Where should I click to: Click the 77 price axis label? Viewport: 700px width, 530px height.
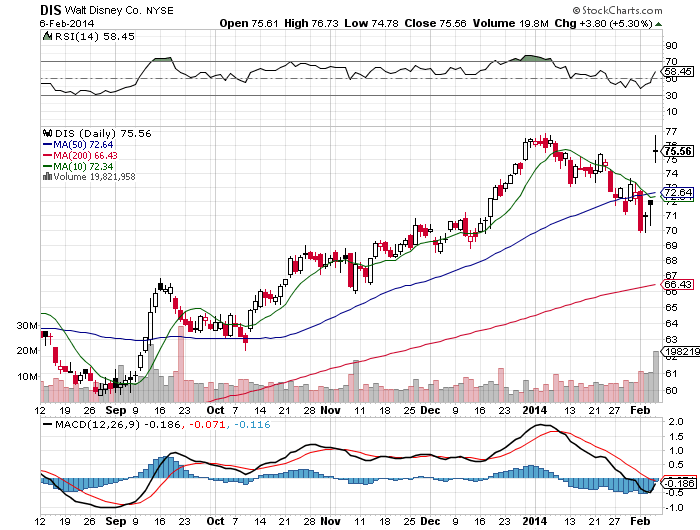tap(671, 131)
